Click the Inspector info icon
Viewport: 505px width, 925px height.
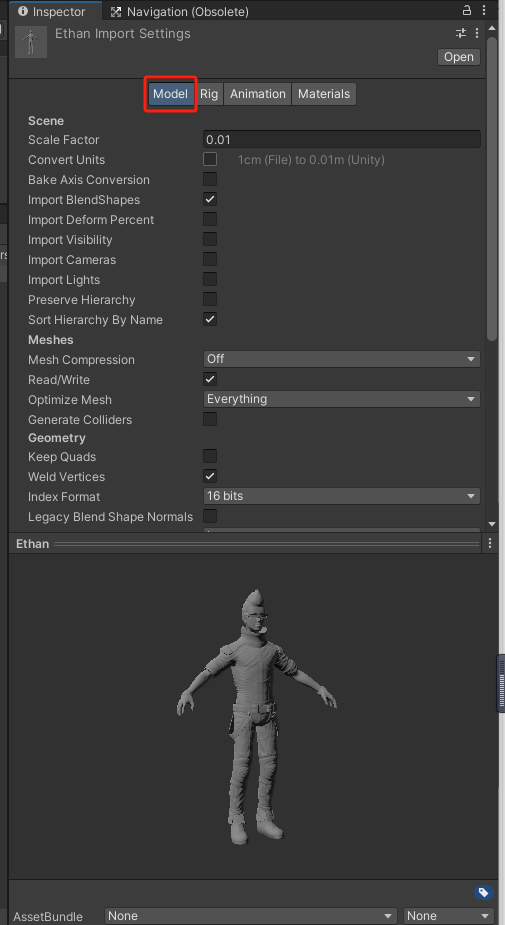coord(23,11)
